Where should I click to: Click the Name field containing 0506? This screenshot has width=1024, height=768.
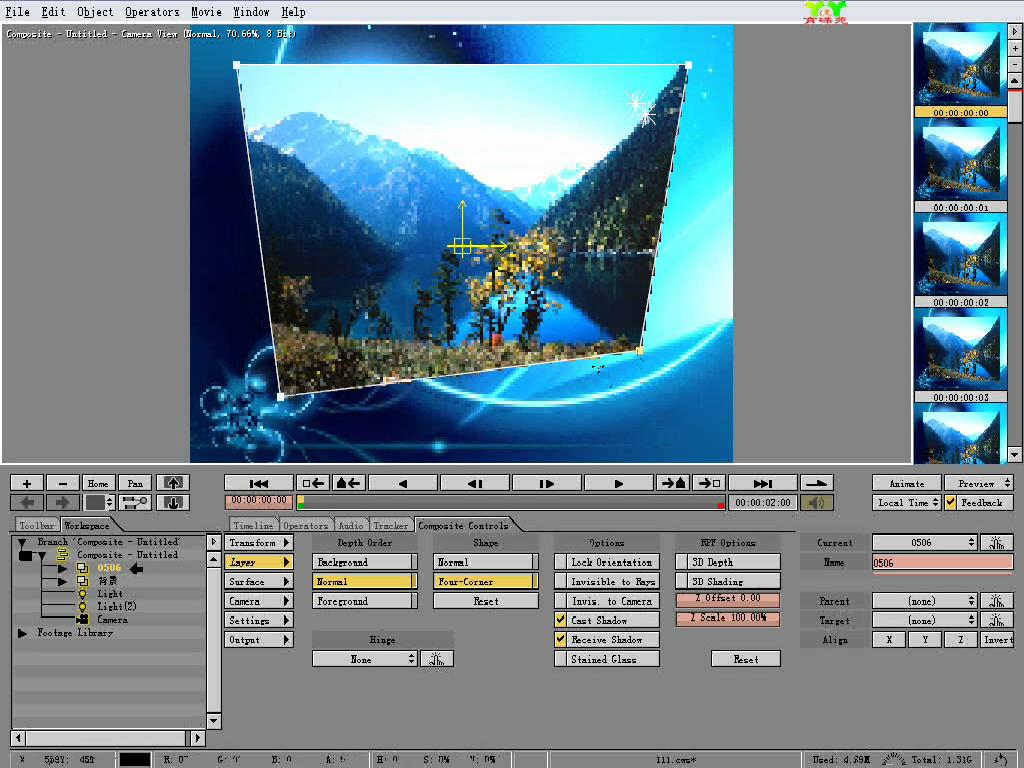coord(943,562)
